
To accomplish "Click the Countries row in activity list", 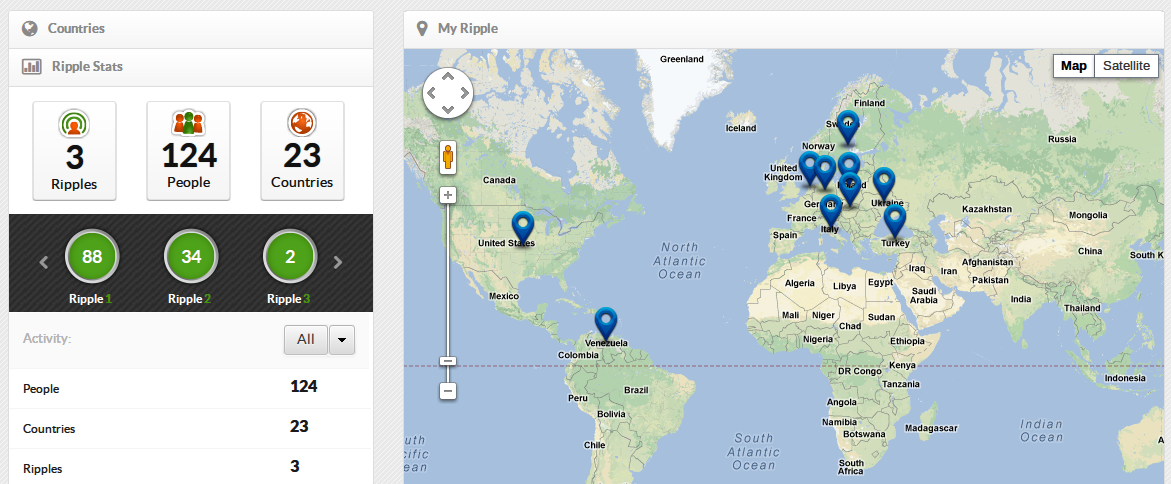I will click(x=190, y=429).
